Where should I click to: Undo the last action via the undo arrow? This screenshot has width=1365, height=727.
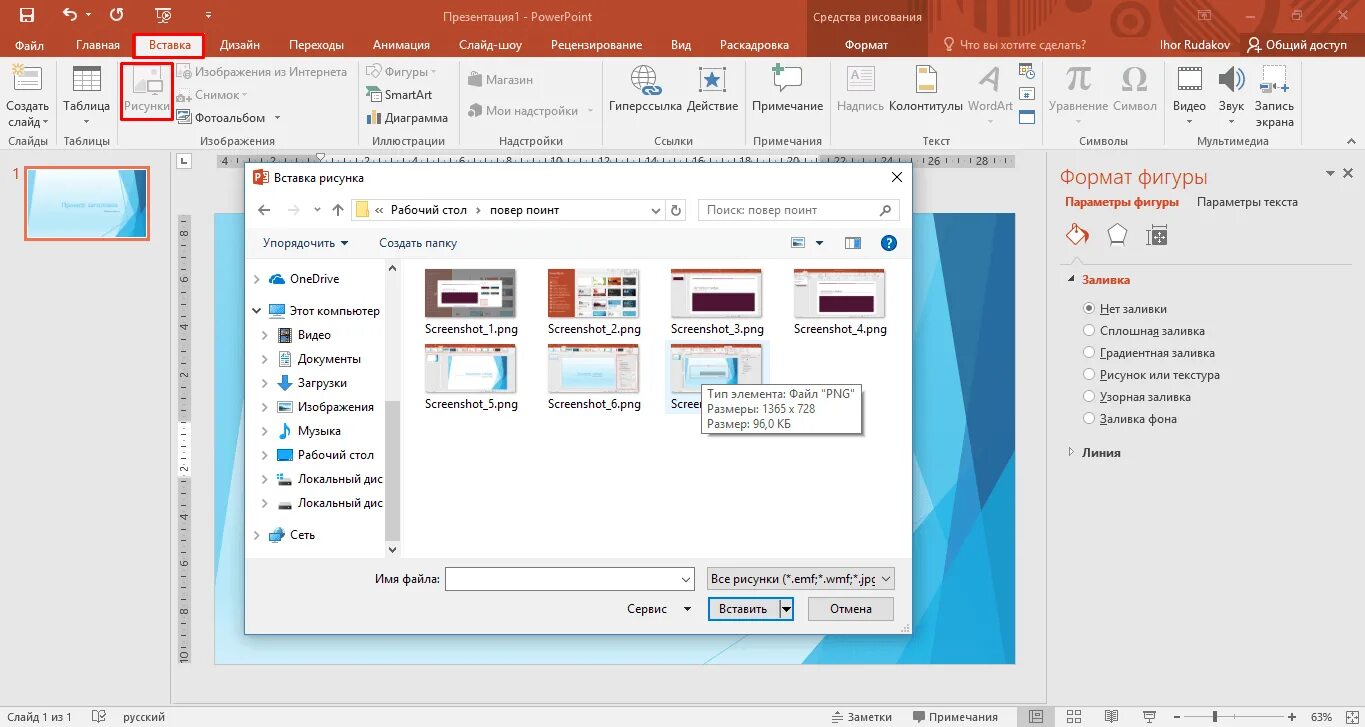tap(69, 15)
